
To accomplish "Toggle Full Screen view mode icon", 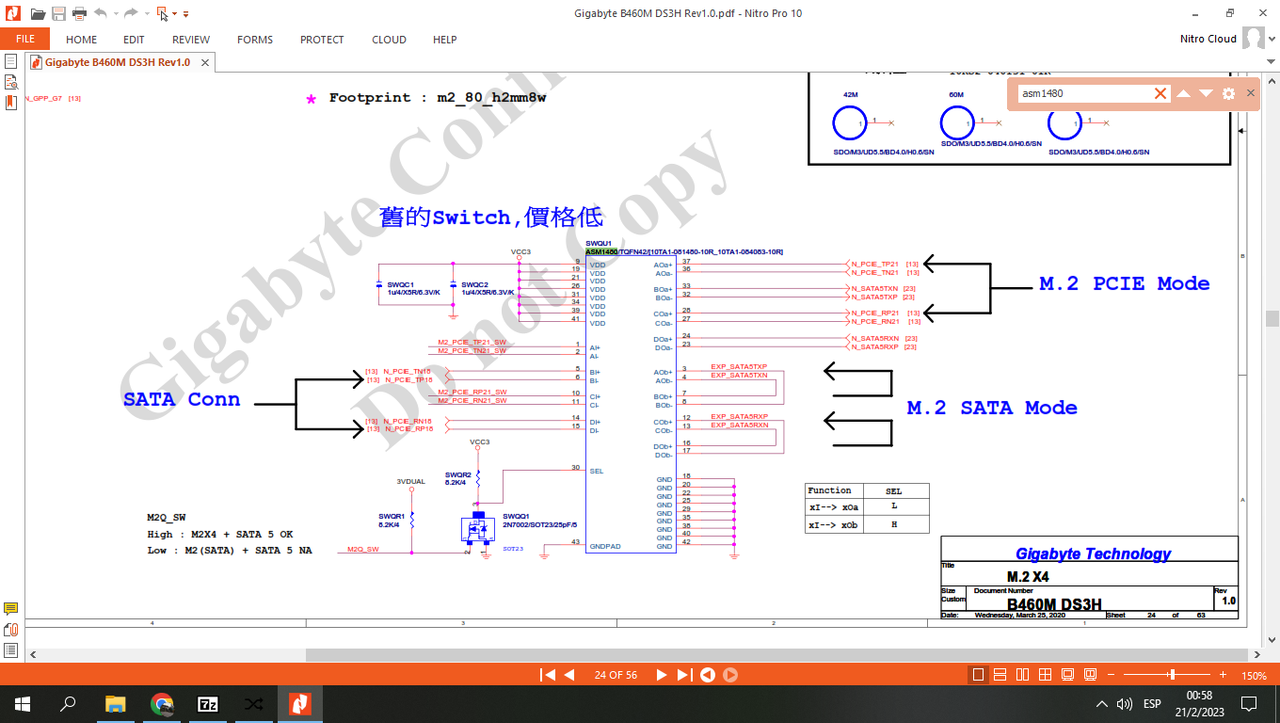I will coord(1067,675).
